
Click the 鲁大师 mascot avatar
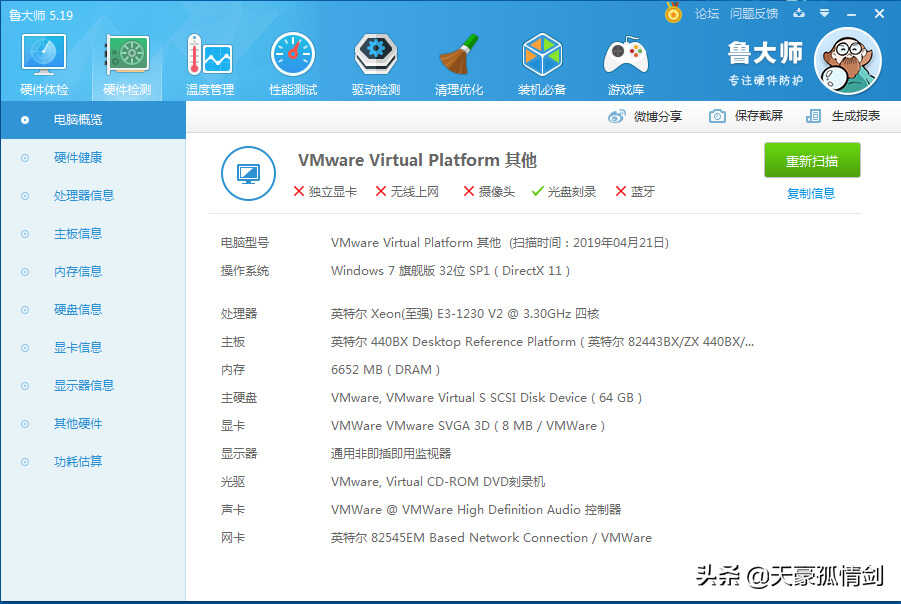848,61
